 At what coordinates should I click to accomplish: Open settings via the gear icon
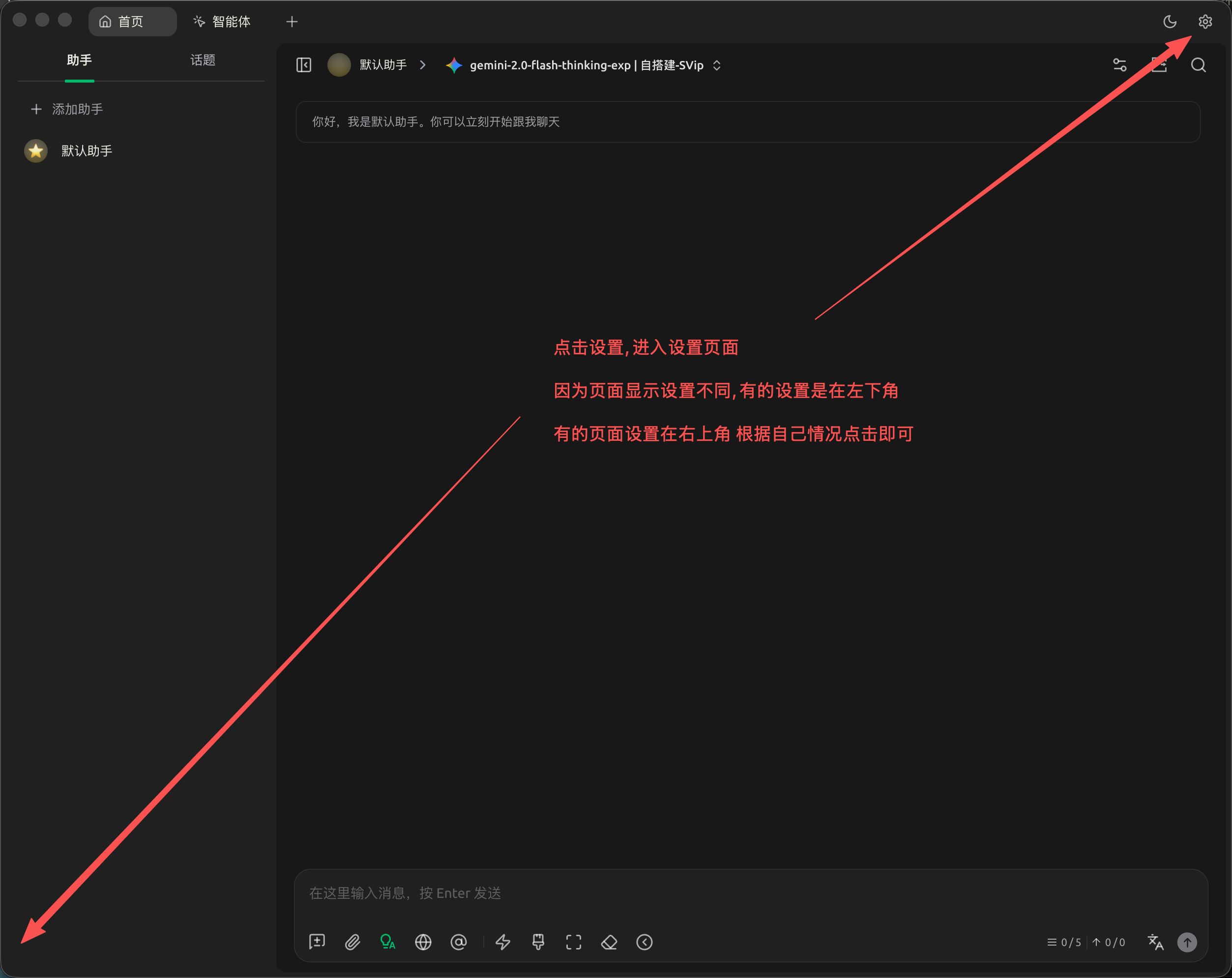1205,22
